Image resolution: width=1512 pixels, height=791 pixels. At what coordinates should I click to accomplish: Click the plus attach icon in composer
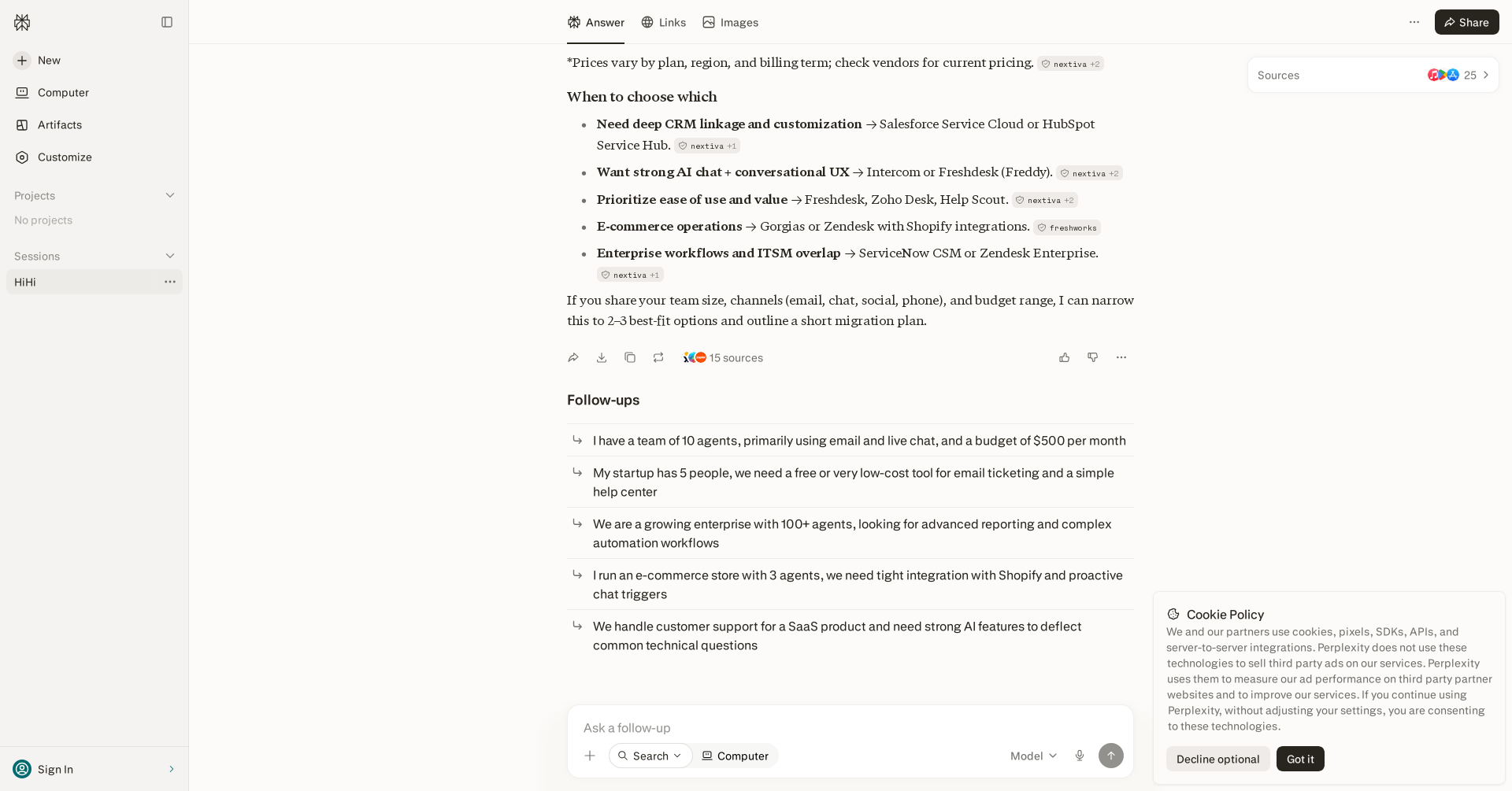click(590, 756)
